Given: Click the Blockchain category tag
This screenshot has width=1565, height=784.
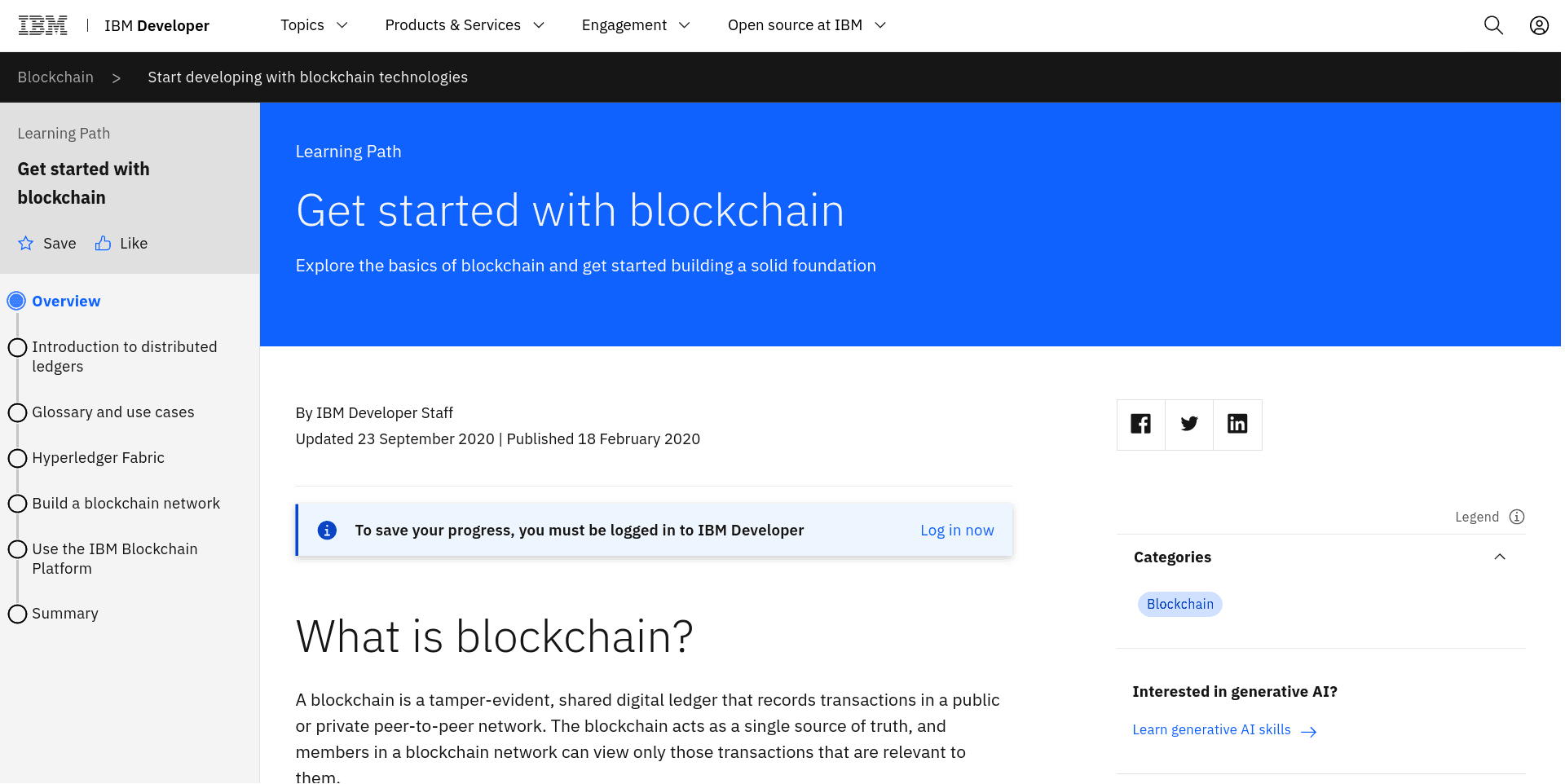Looking at the screenshot, I should (x=1179, y=605).
